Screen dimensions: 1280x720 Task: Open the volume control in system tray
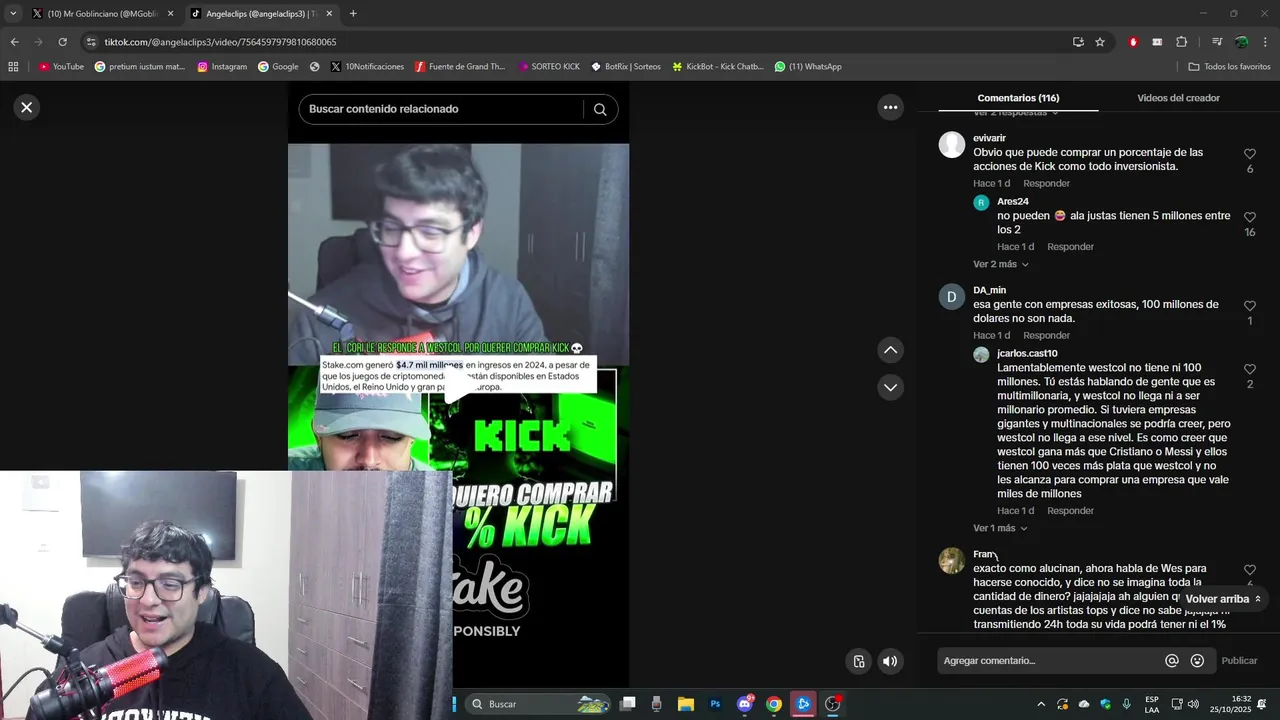1193,704
